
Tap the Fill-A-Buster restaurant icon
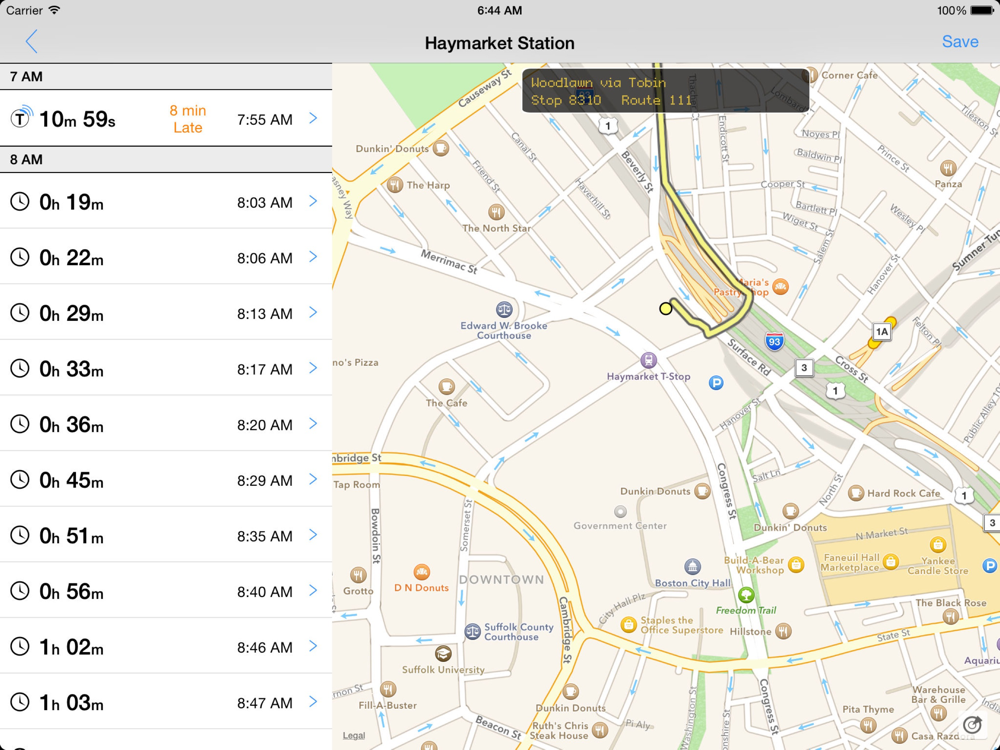pyautogui.click(x=388, y=689)
